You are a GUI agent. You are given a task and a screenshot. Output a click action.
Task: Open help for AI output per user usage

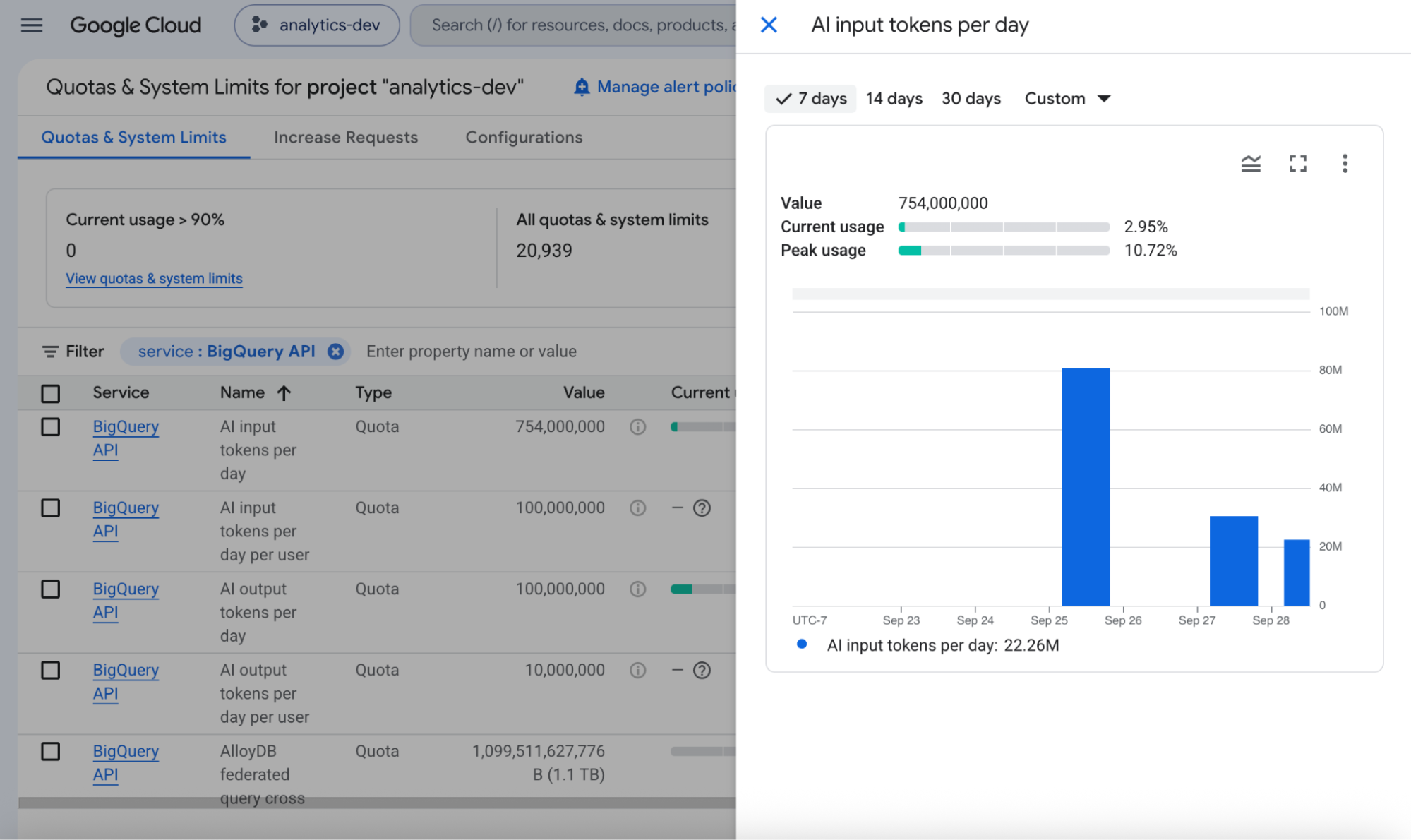coord(702,671)
